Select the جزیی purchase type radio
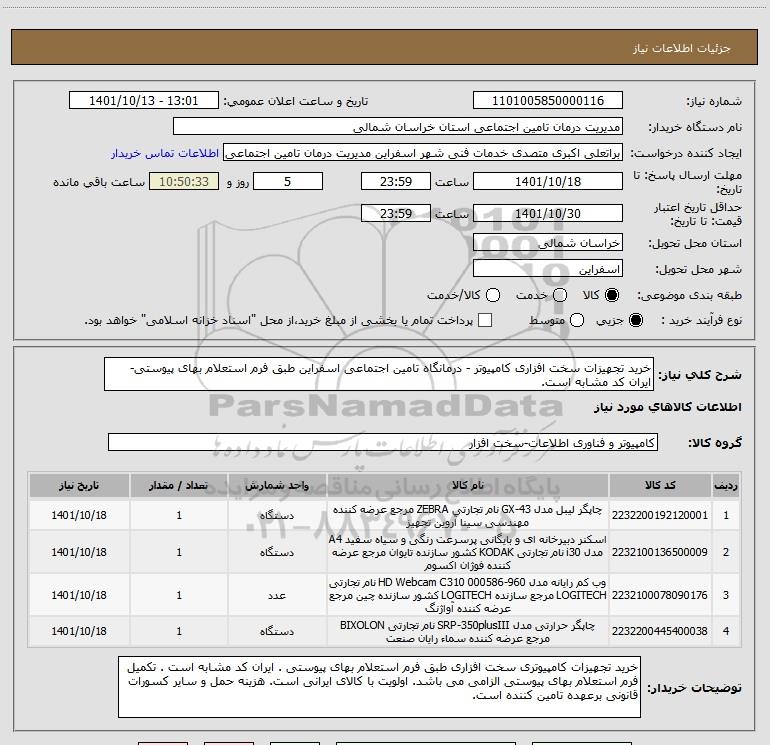The width and height of the screenshot is (770, 745). 635,321
